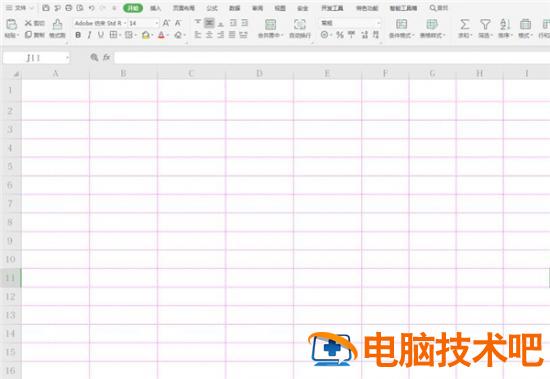Screen dimensions: 550x379
Task: Align text left in cell
Action: (198, 34)
